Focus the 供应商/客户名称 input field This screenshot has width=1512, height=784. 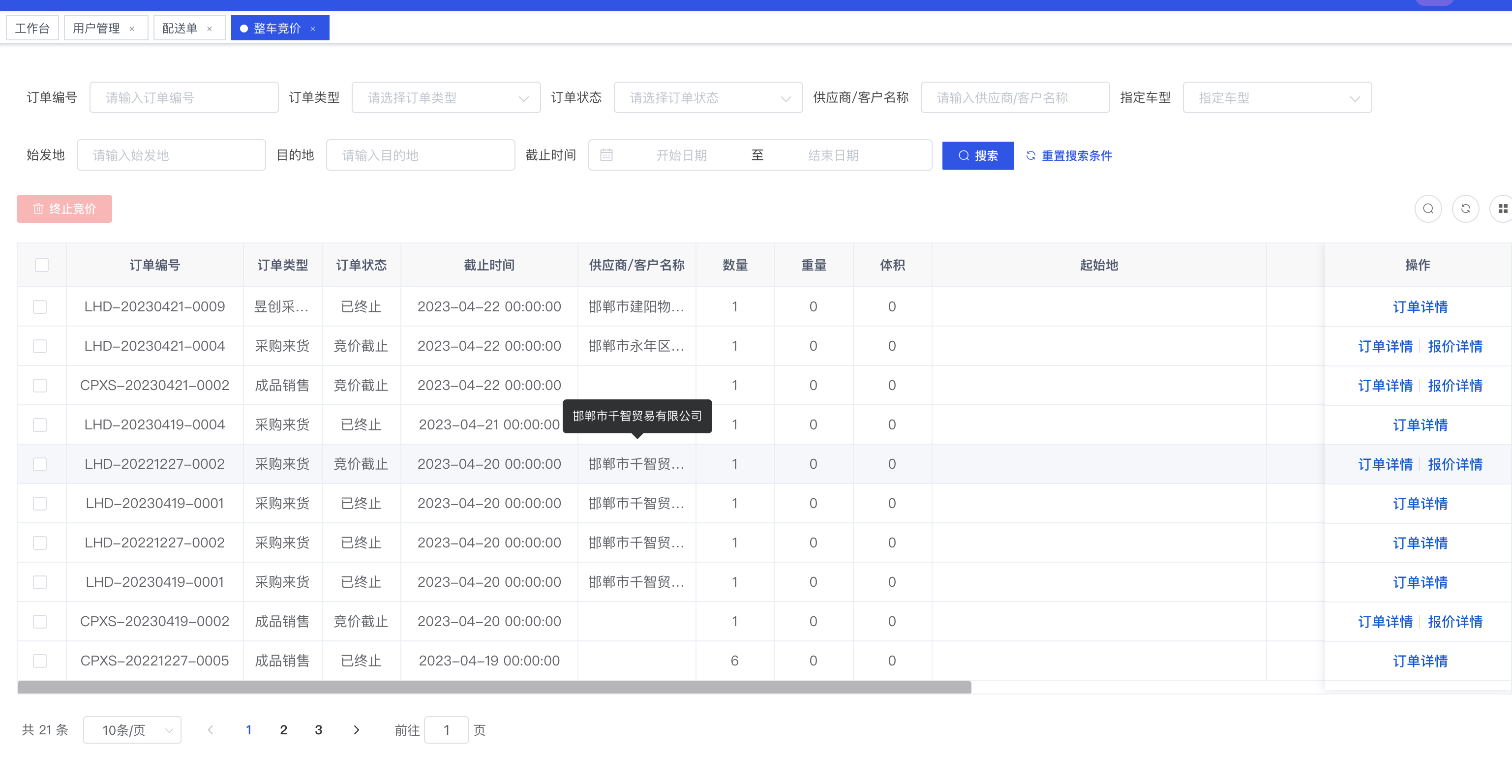(1015, 97)
